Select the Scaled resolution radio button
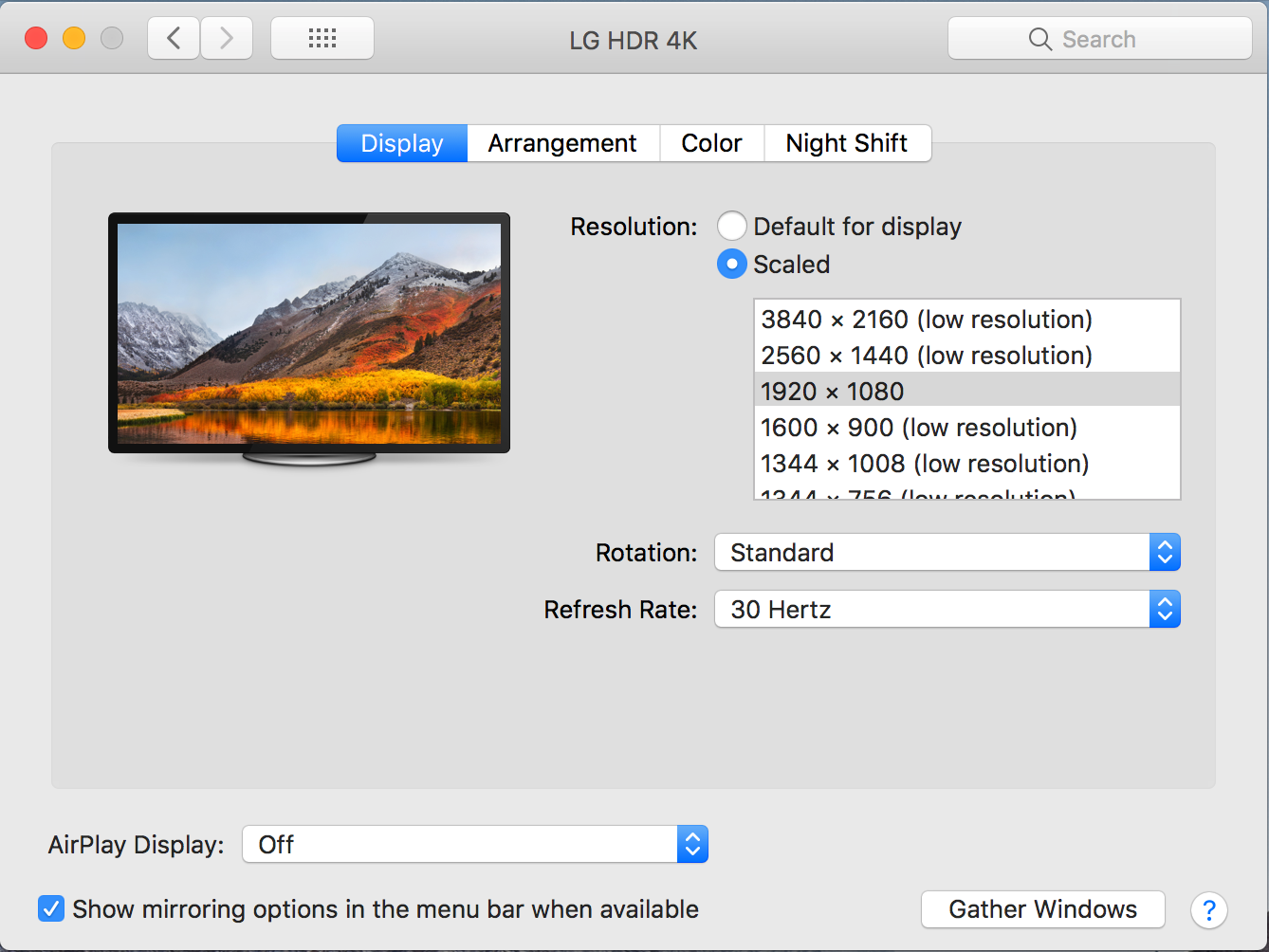The height and width of the screenshot is (952, 1269). pyautogui.click(x=731, y=264)
